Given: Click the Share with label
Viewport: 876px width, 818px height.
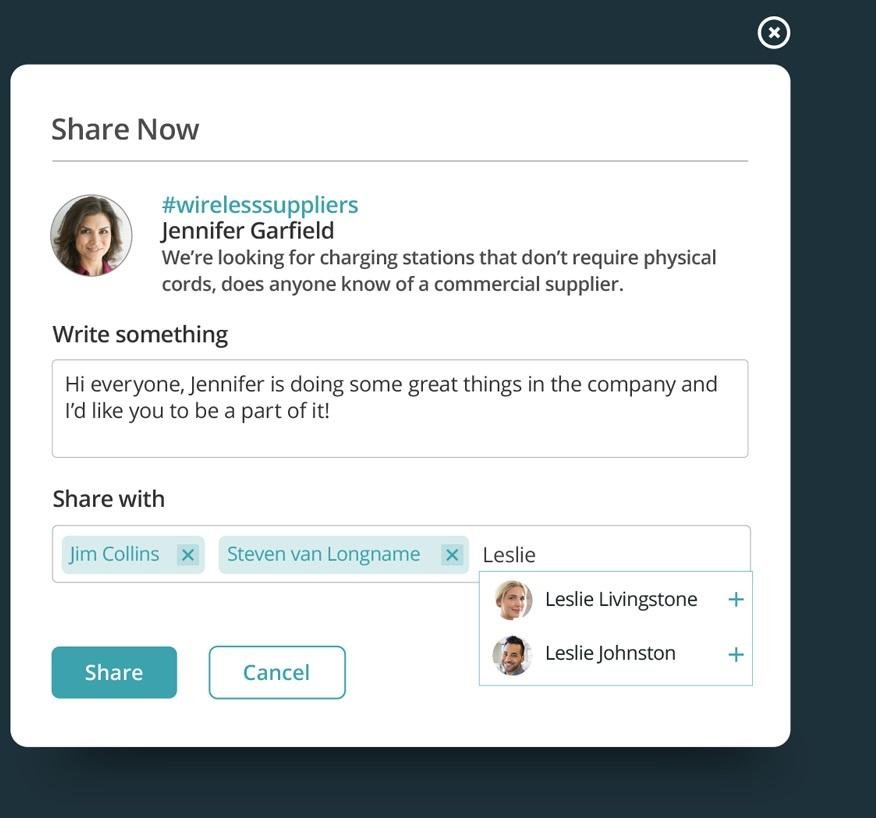Looking at the screenshot, I should 109,499.
